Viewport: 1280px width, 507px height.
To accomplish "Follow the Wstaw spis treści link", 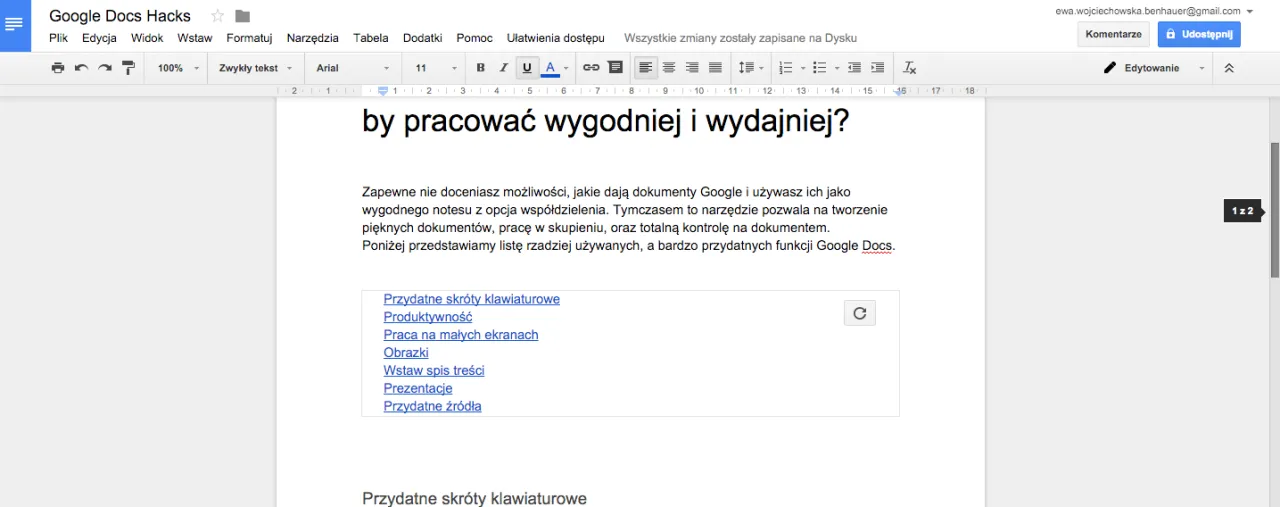I will 434,371.
